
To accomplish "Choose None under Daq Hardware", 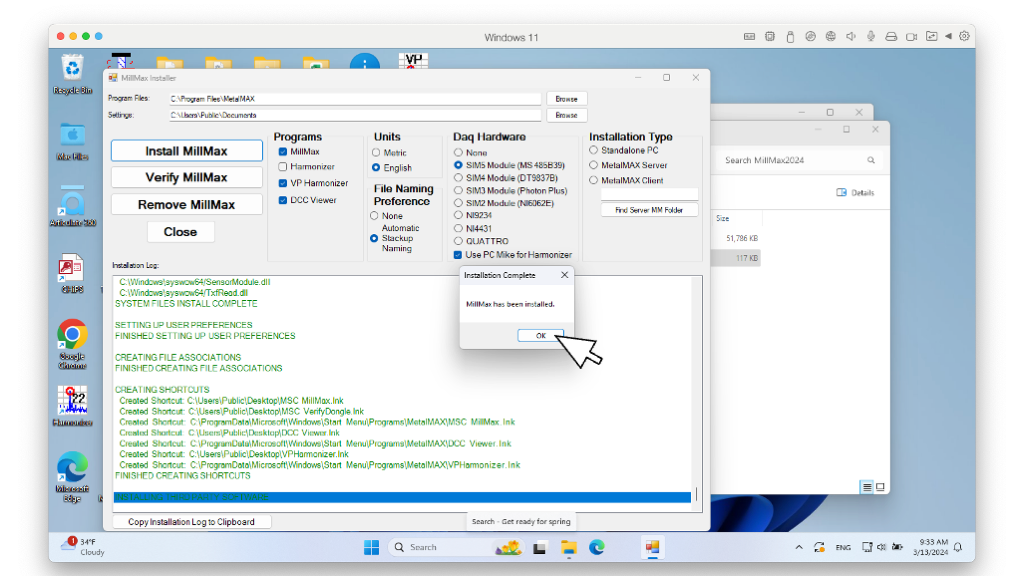I will point(458,152).
